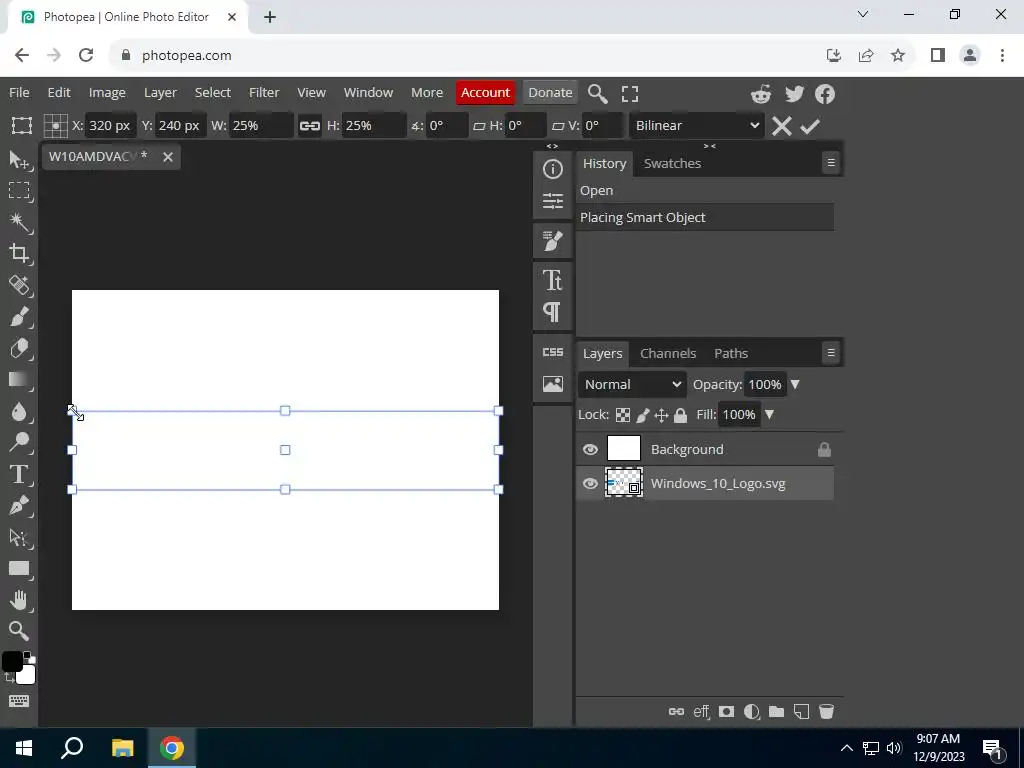Toggle lock image pixels brush icon
Viewport: 1024px width, 768px height.
pyautogui.click(x=643, y=415)
